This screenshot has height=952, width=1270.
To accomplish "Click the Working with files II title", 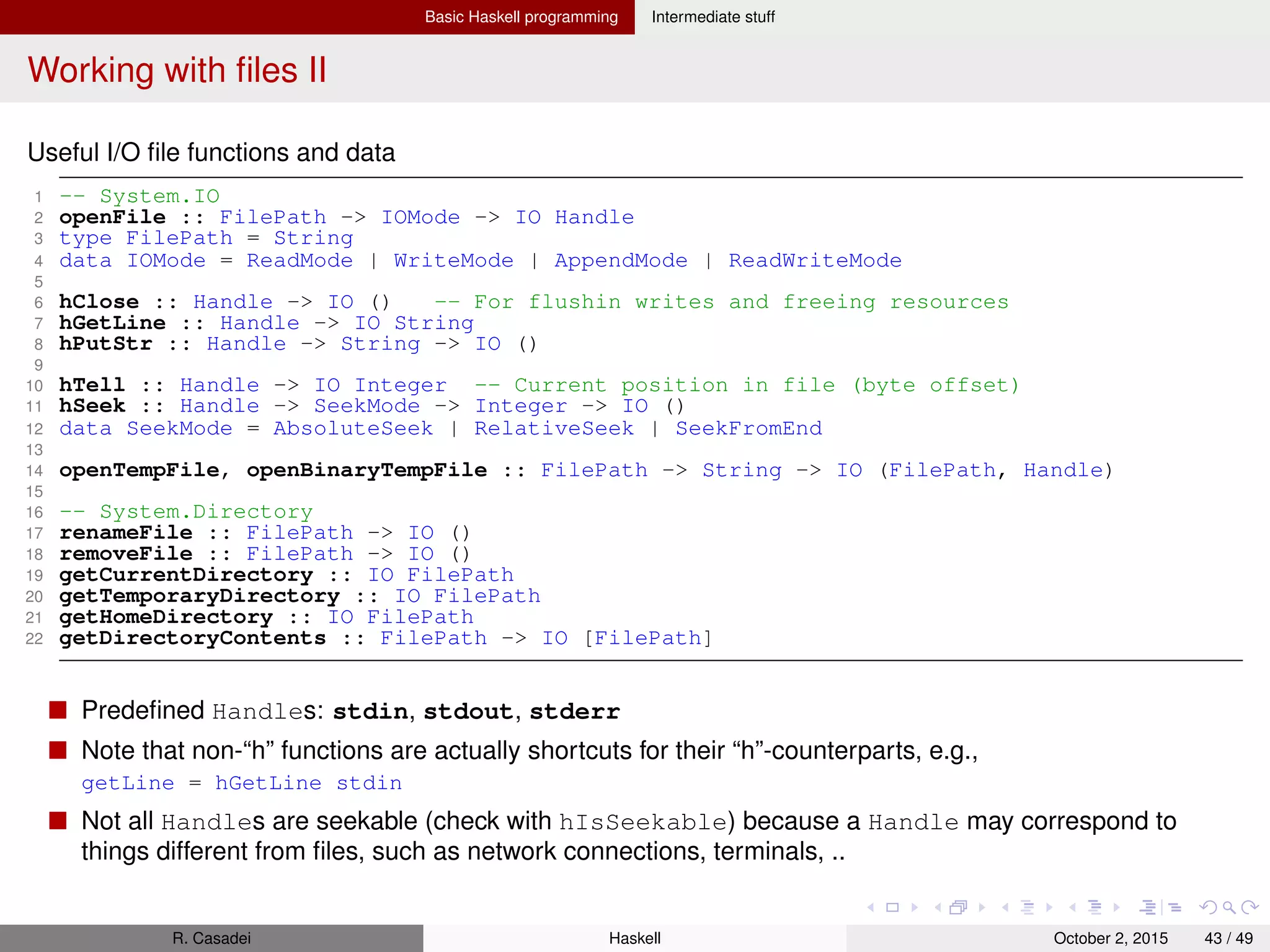I will point(177,69).
